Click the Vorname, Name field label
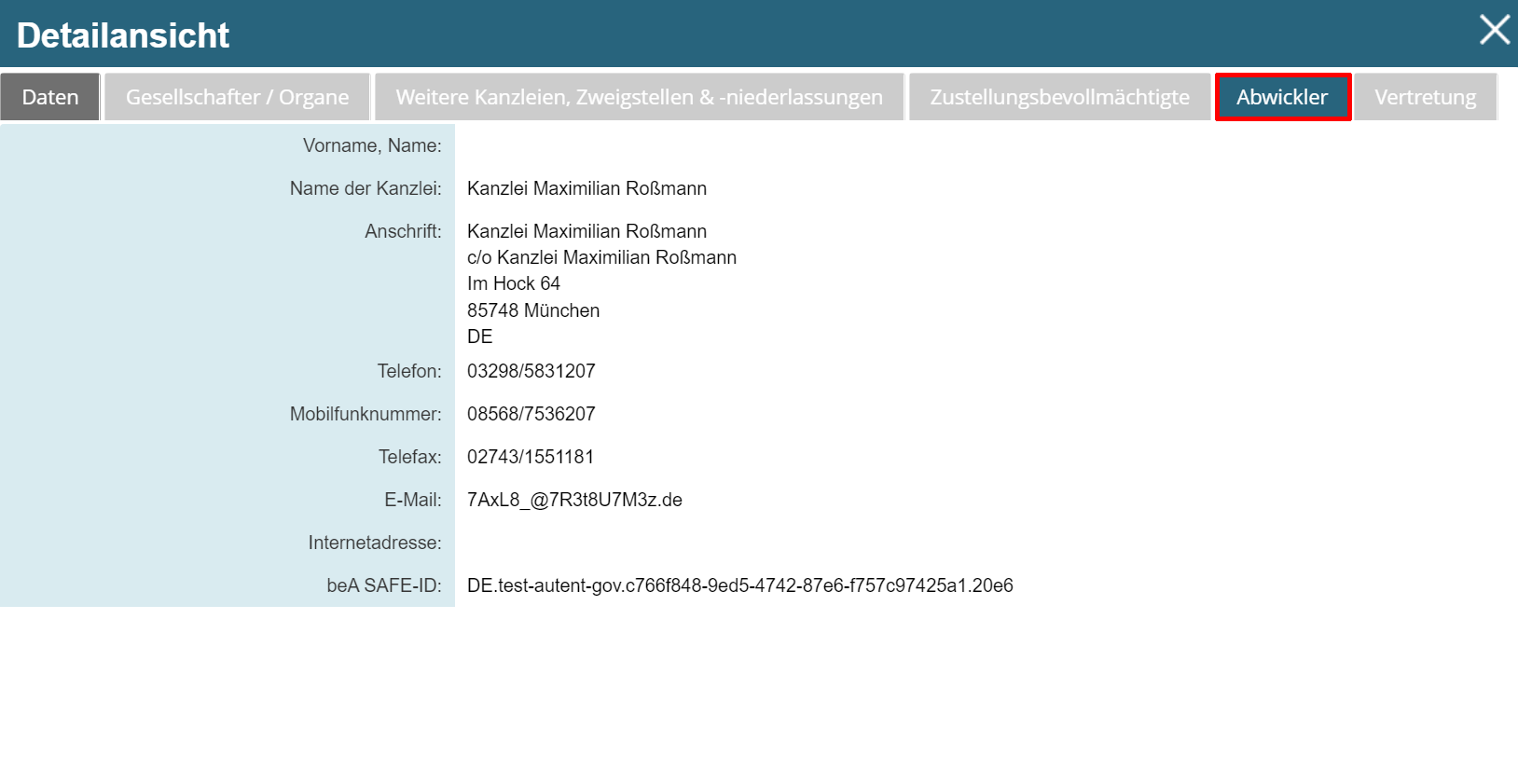 click(372, 145)
